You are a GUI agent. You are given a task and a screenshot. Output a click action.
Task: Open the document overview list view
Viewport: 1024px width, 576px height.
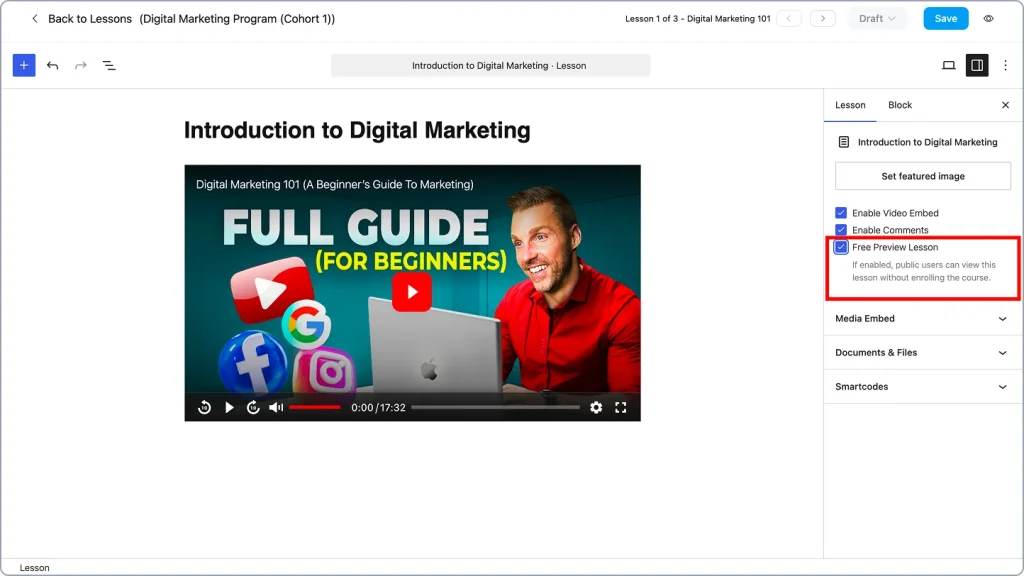click(109, 65)
